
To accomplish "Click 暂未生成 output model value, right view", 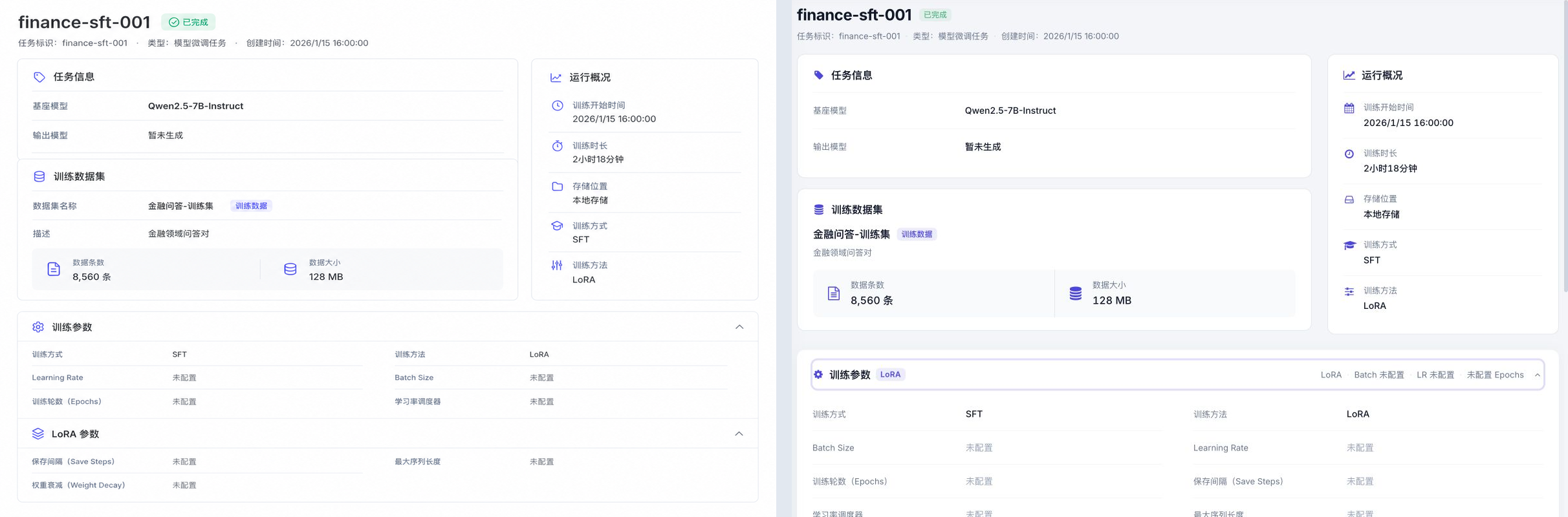I will (983, 147).
